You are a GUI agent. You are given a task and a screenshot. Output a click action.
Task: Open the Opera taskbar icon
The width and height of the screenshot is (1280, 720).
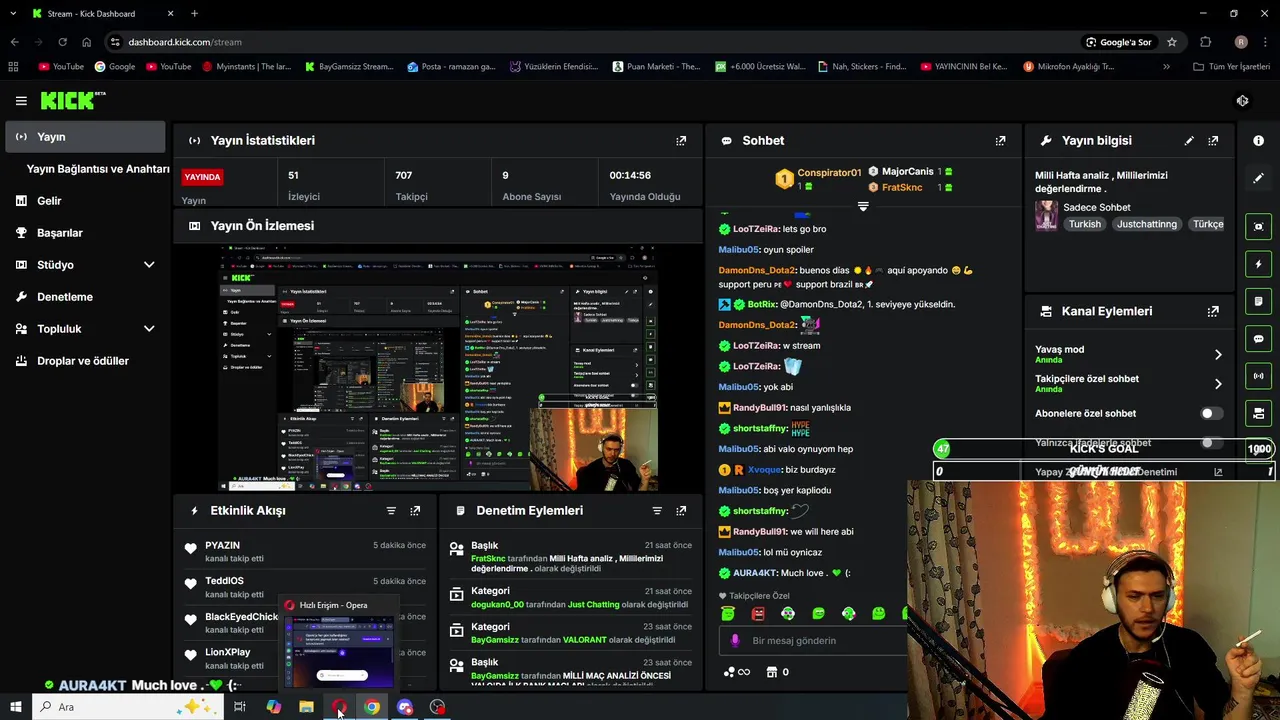[339, 707]
